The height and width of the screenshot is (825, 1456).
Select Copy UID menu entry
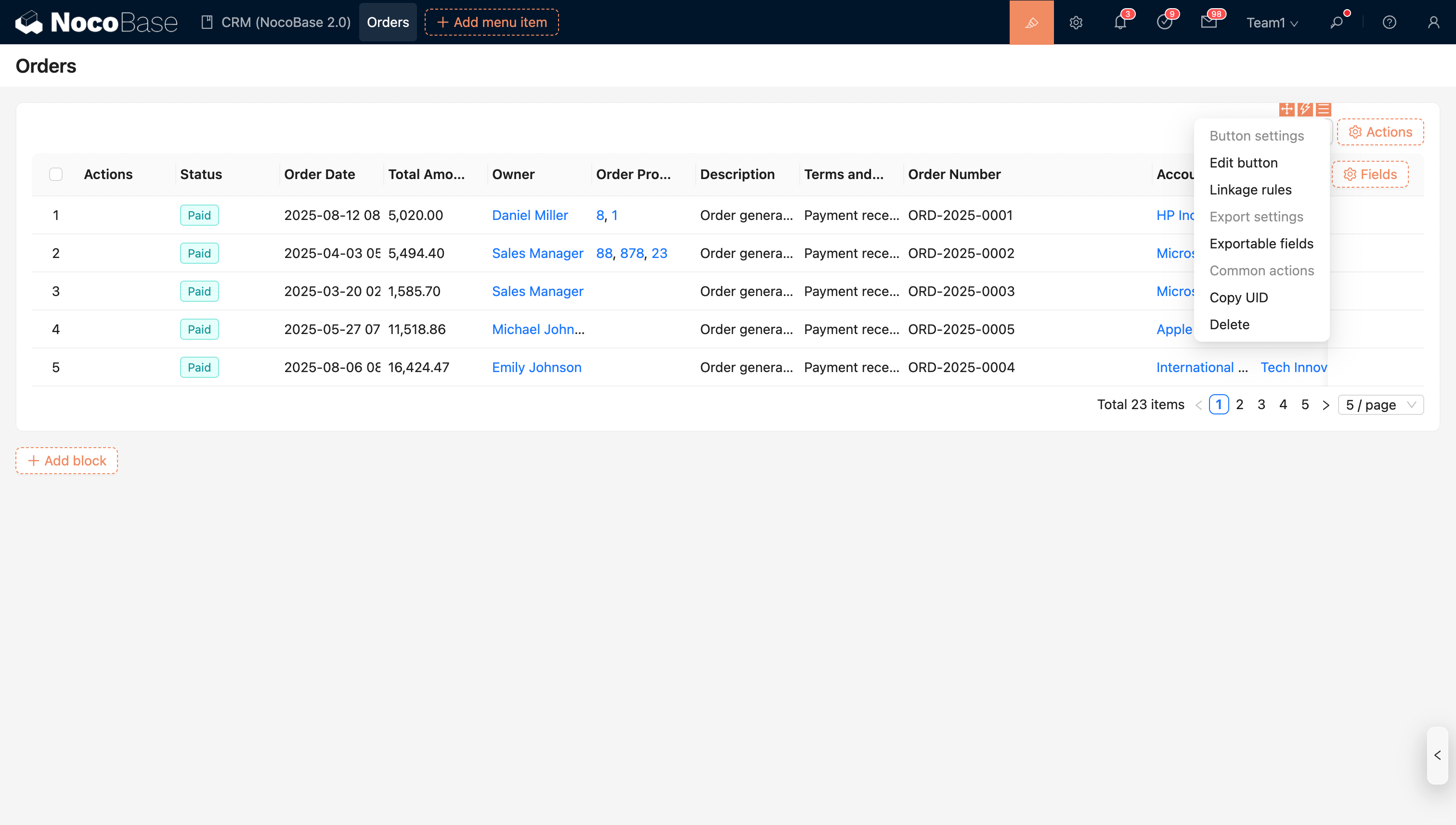coord(1238,297)
